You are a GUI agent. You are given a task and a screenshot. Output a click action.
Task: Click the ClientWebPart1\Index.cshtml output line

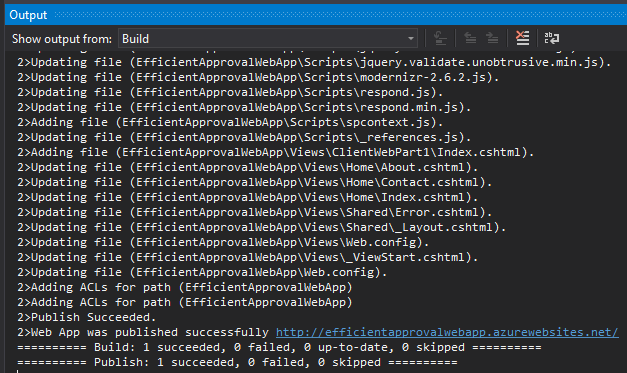(x=276, y=152)
